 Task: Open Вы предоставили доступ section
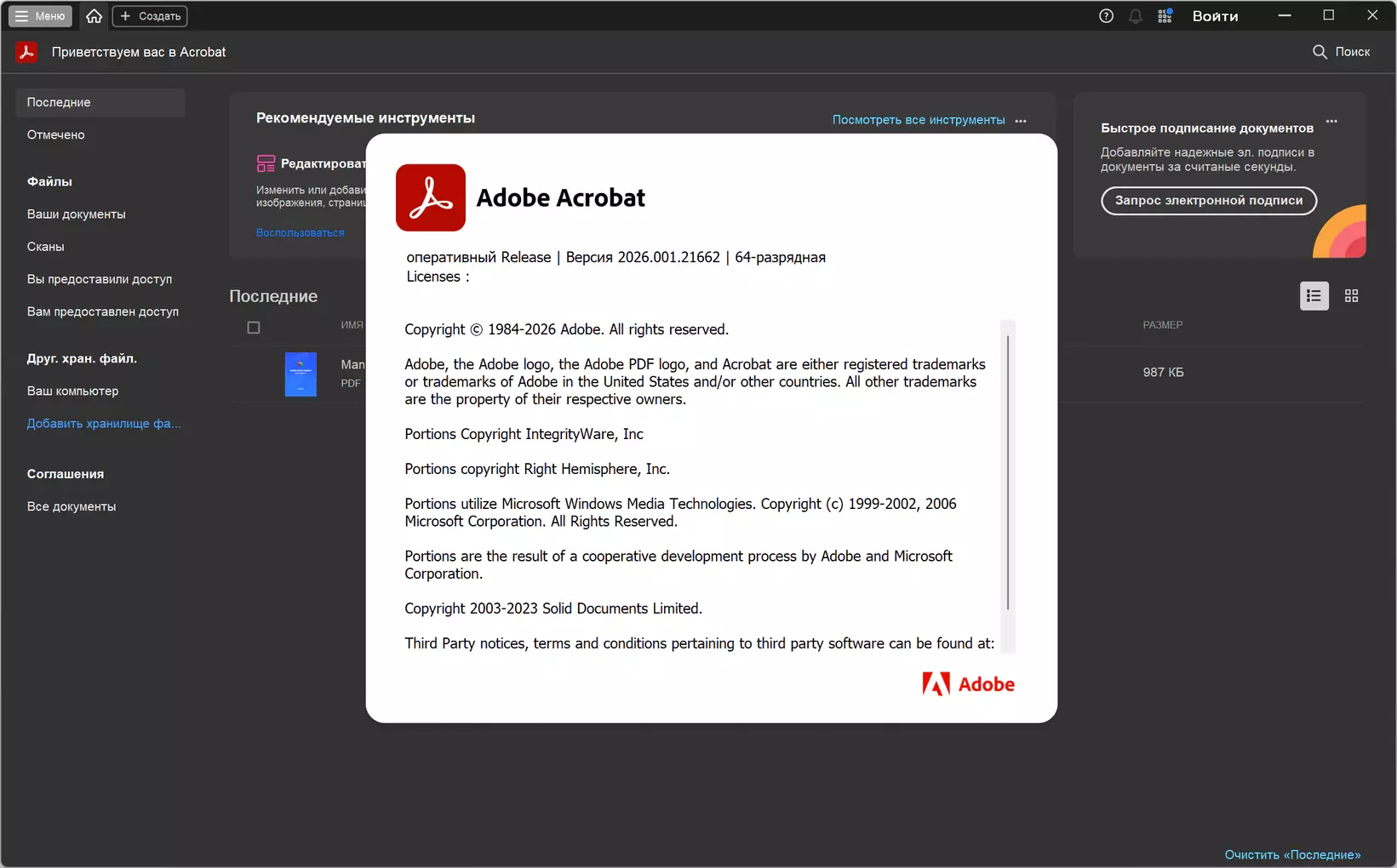[100, 279]
